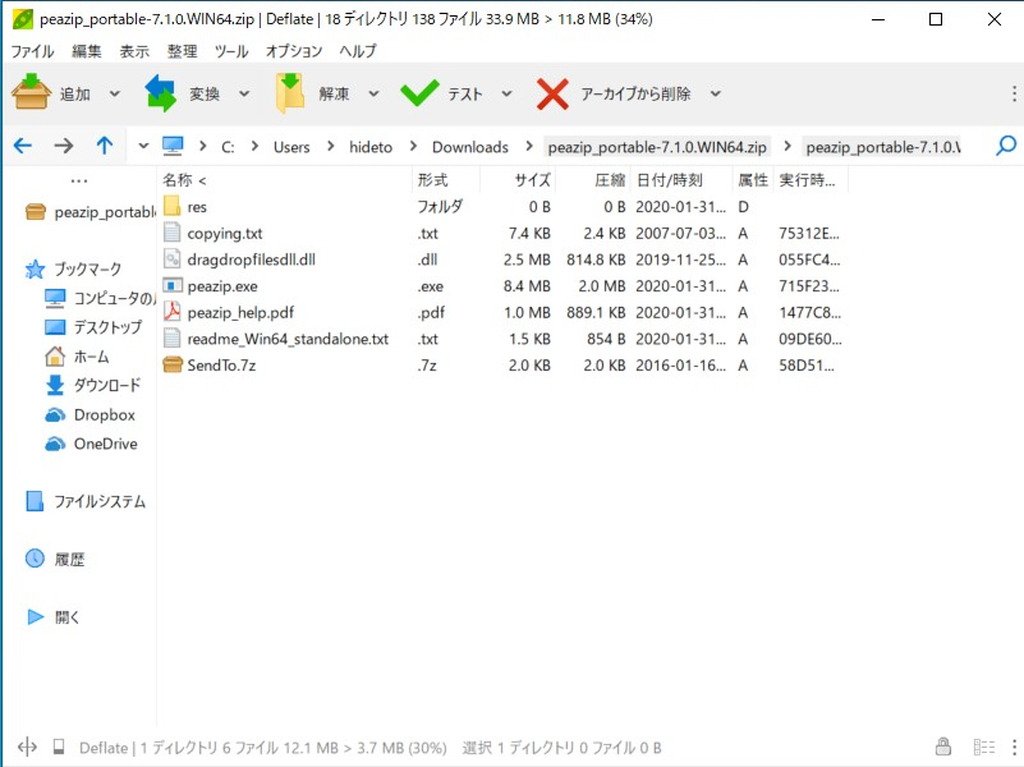The image size is (1024, 767).
Task: Select the peazip.exe file entry
Action: [222, 286]
